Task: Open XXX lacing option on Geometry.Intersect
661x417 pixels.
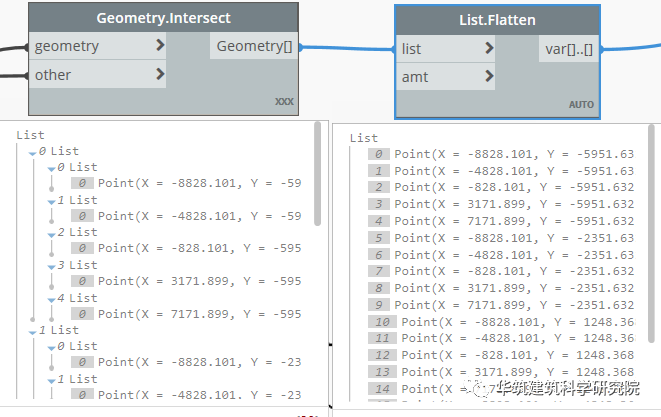Action: 284,102
